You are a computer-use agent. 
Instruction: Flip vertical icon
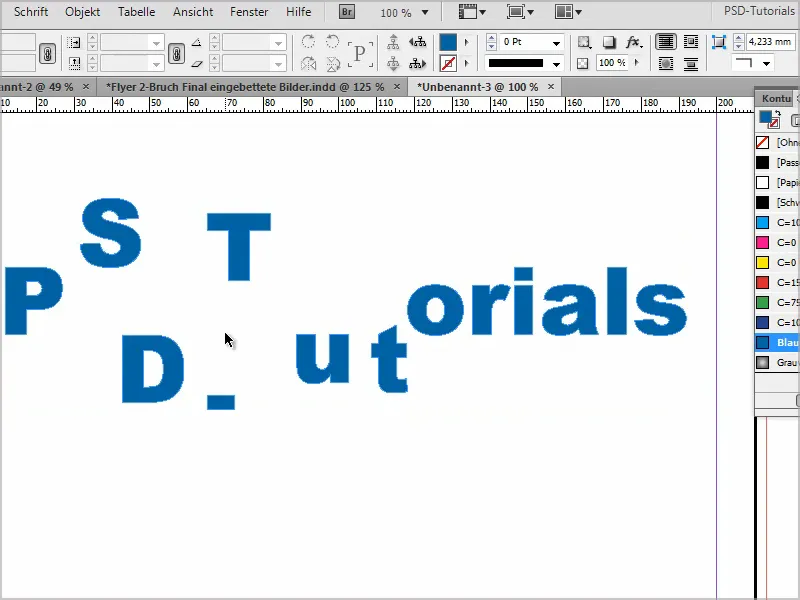point(333,64)
